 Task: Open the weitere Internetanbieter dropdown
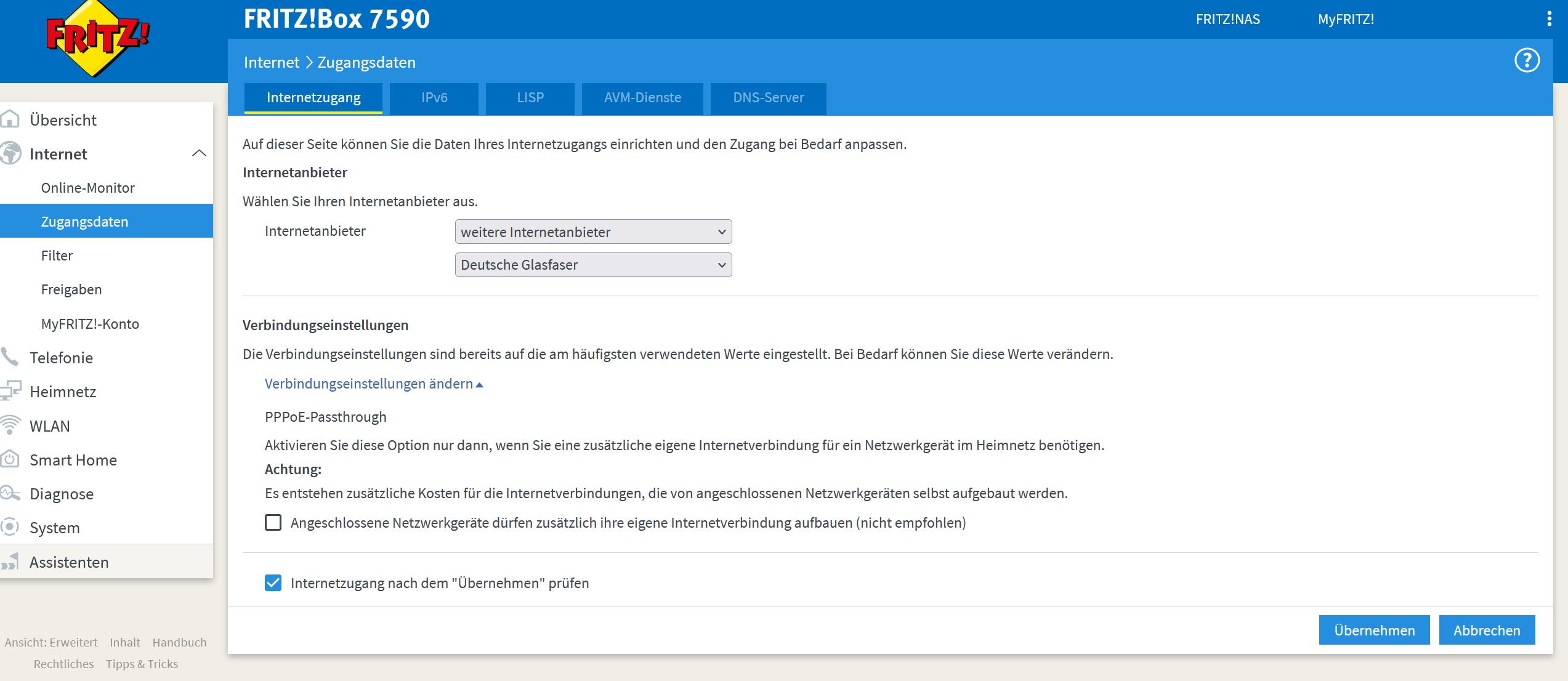(593, 232)
